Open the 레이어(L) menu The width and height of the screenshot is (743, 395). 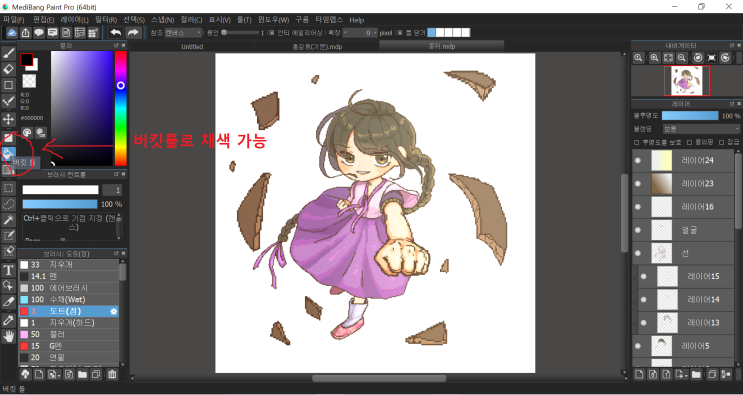coord(74,20)
